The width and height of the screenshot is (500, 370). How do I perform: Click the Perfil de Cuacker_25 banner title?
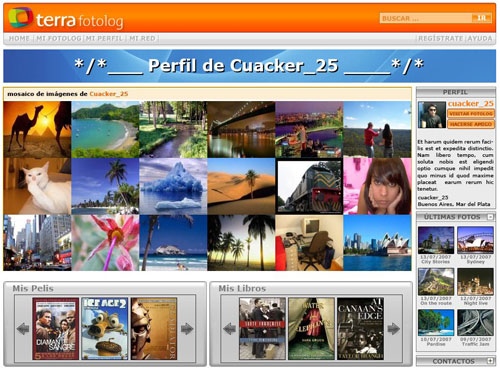point(249,66)
